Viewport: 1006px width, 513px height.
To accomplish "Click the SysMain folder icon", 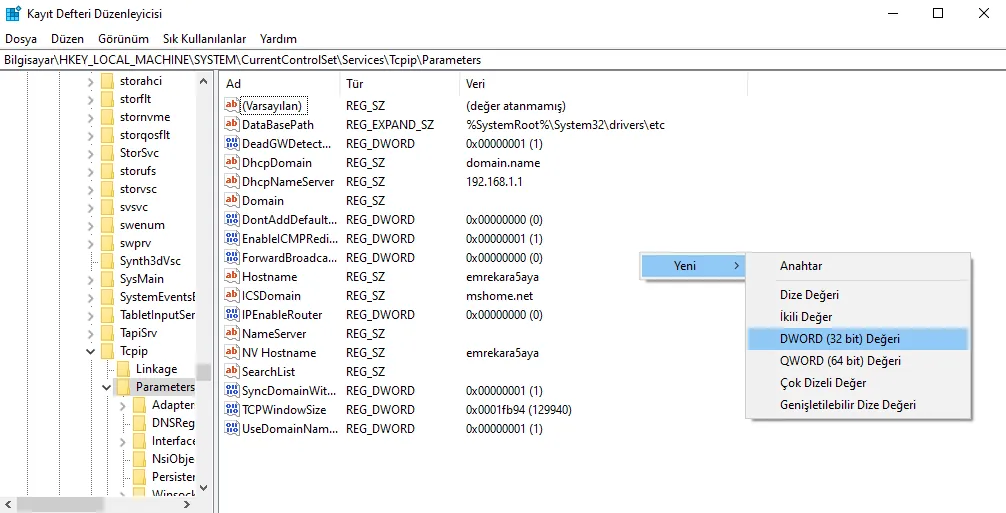I will [108, 279].
